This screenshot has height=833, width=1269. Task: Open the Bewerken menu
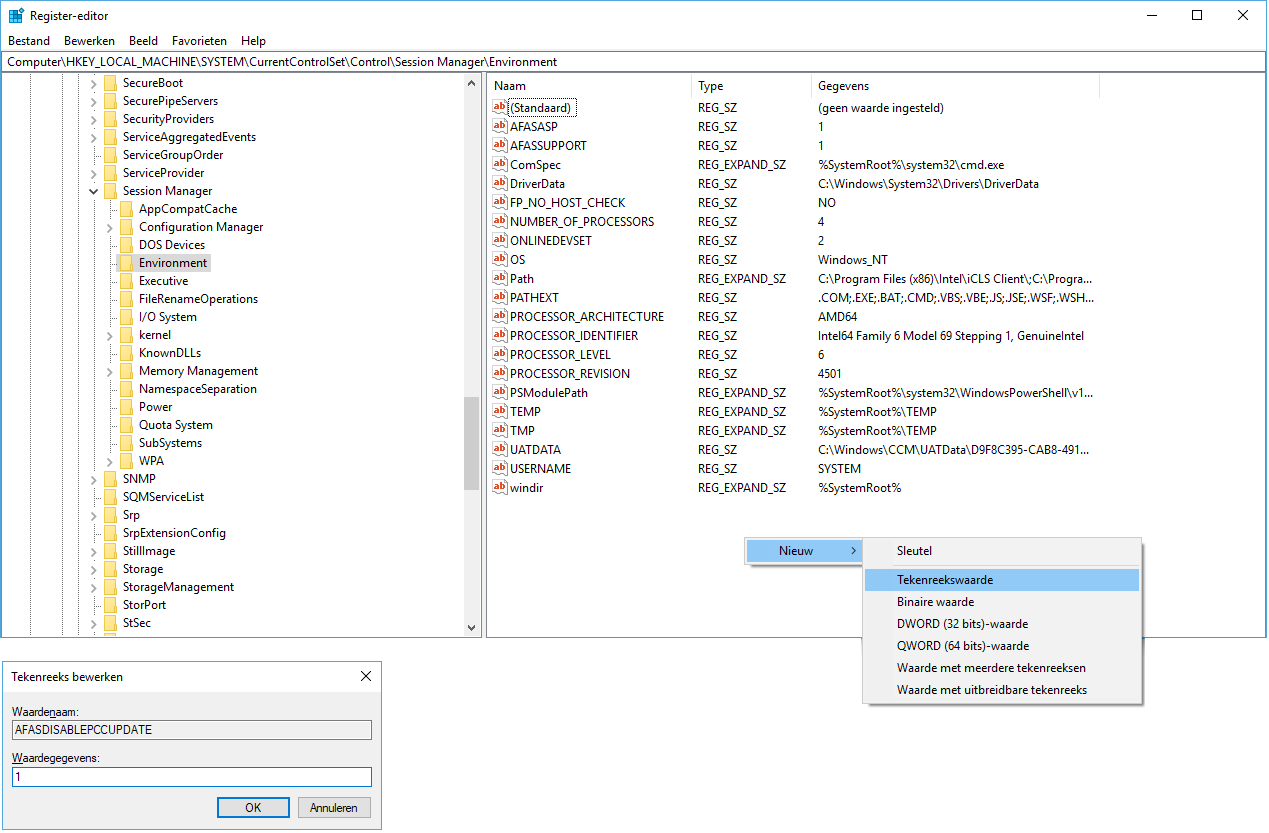click(x=90, y=41)
